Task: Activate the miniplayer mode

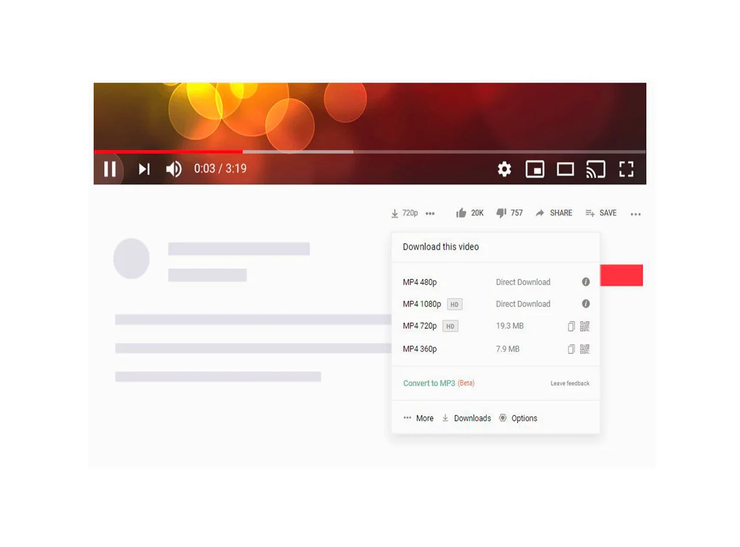Action: pyautogui.click(x=535, y=169)
